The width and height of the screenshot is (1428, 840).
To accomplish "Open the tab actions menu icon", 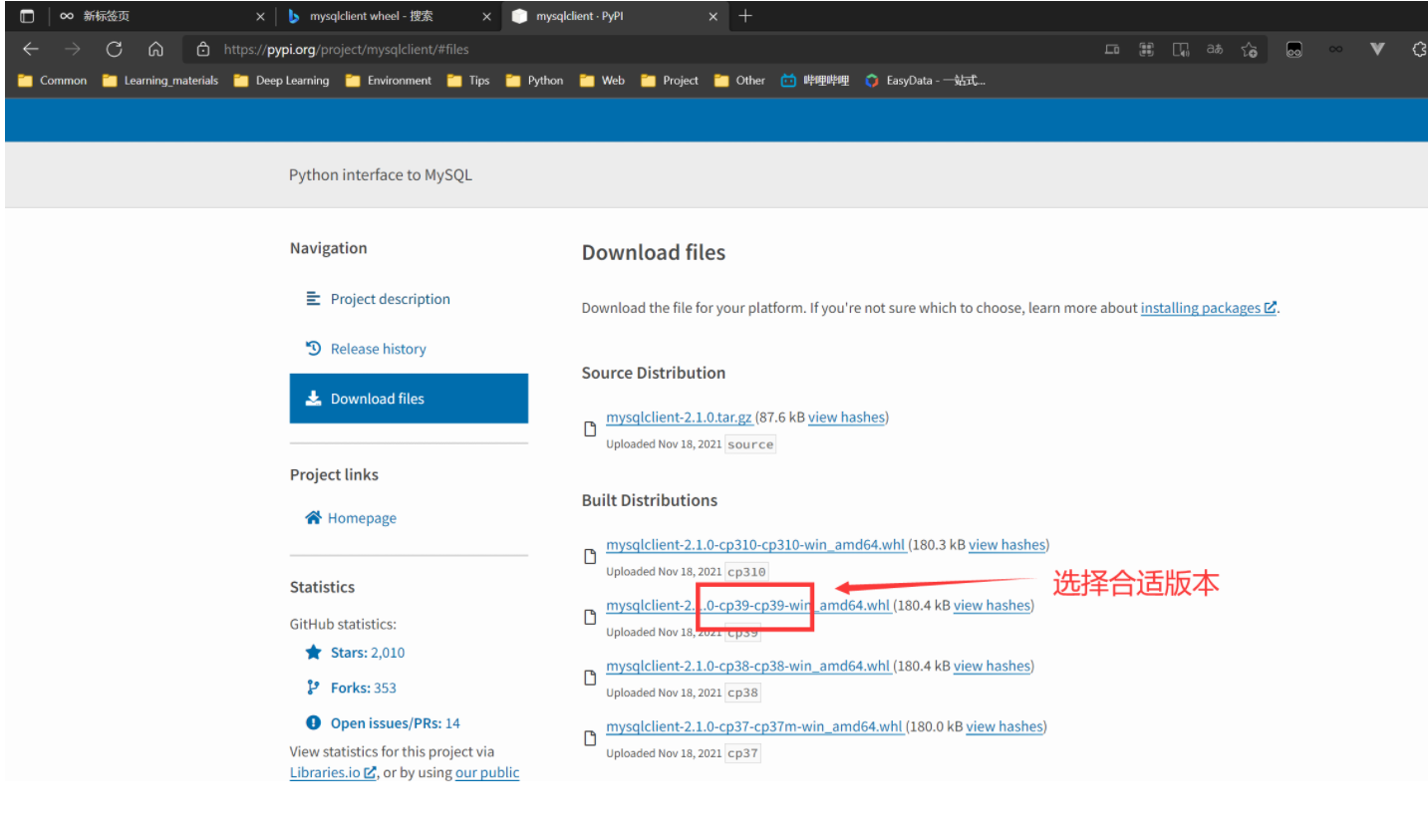I will [27, 16].
